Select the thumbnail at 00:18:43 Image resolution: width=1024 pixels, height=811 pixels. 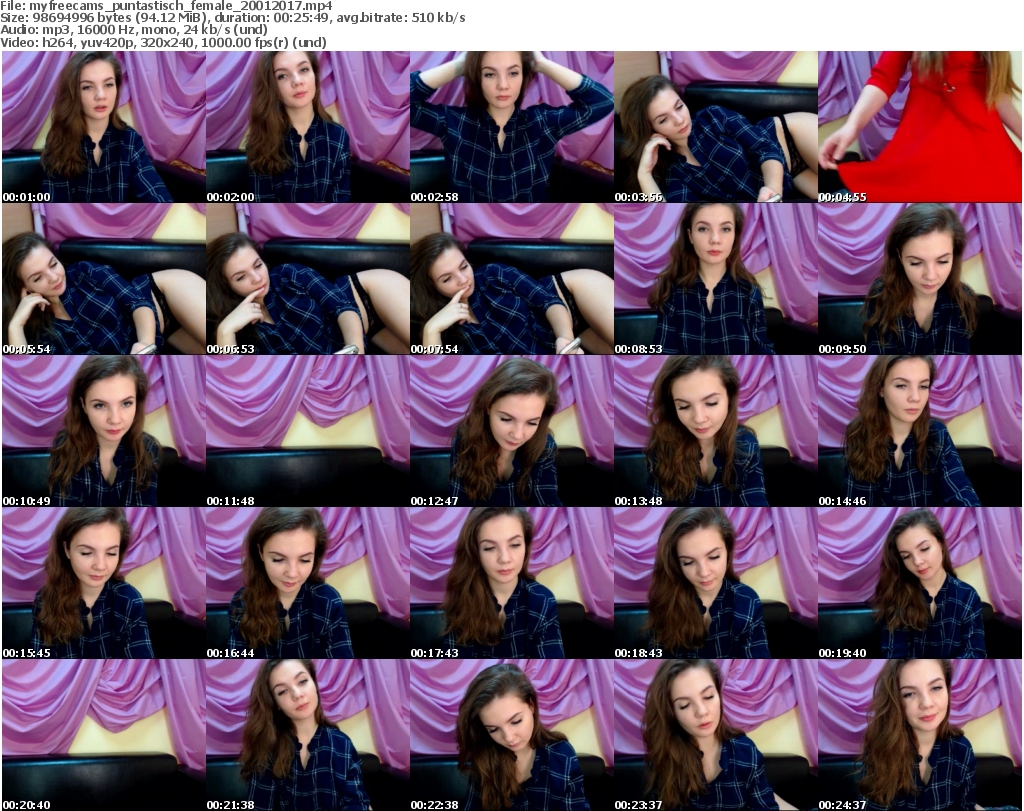pyautogui.click(x=716, y=583)
